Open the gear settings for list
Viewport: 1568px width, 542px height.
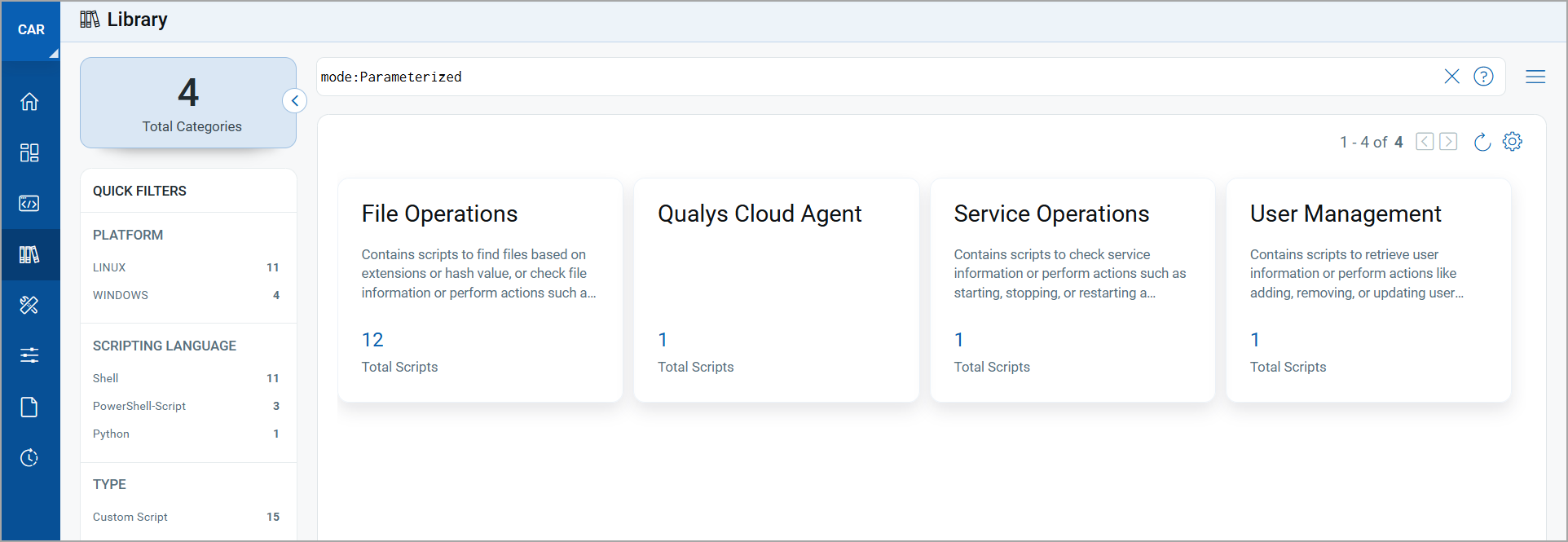[x=1513, y=142]
